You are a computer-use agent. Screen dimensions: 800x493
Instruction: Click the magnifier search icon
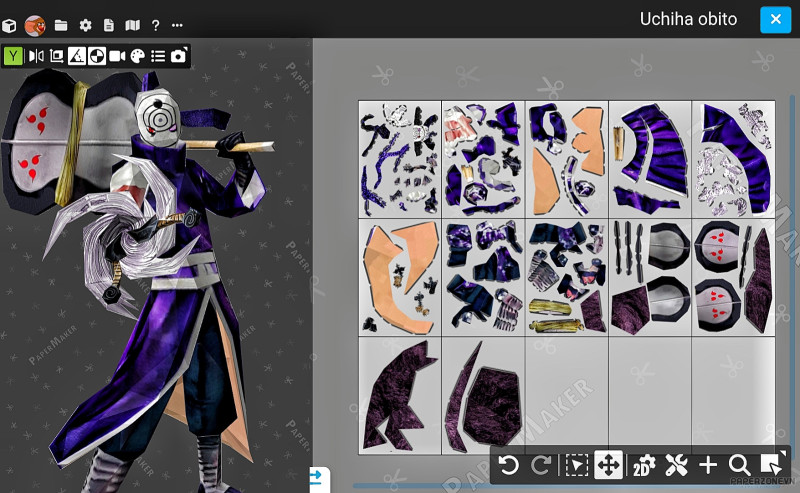(x=739, y=465)
